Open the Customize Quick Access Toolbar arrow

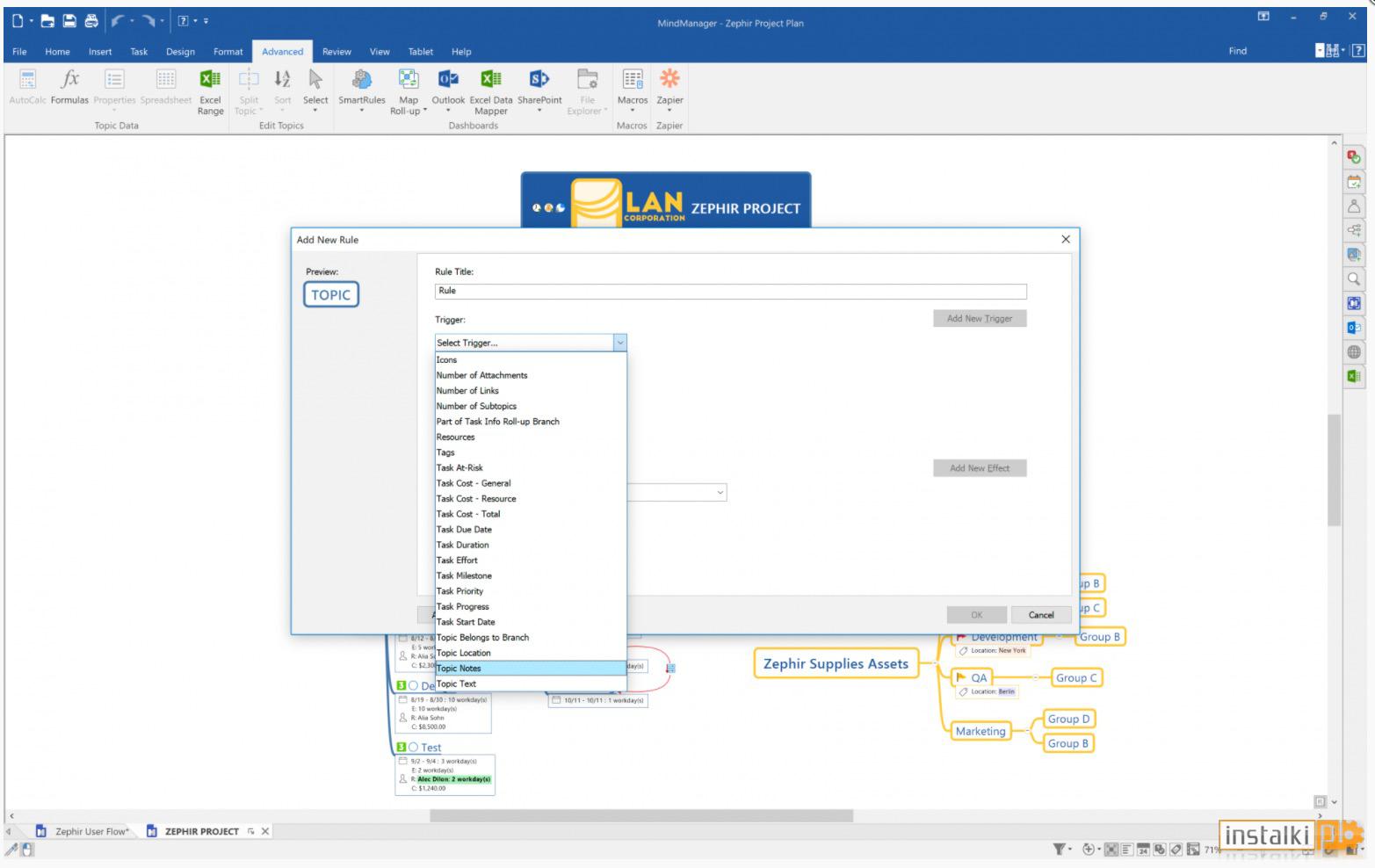coord(206,21)
